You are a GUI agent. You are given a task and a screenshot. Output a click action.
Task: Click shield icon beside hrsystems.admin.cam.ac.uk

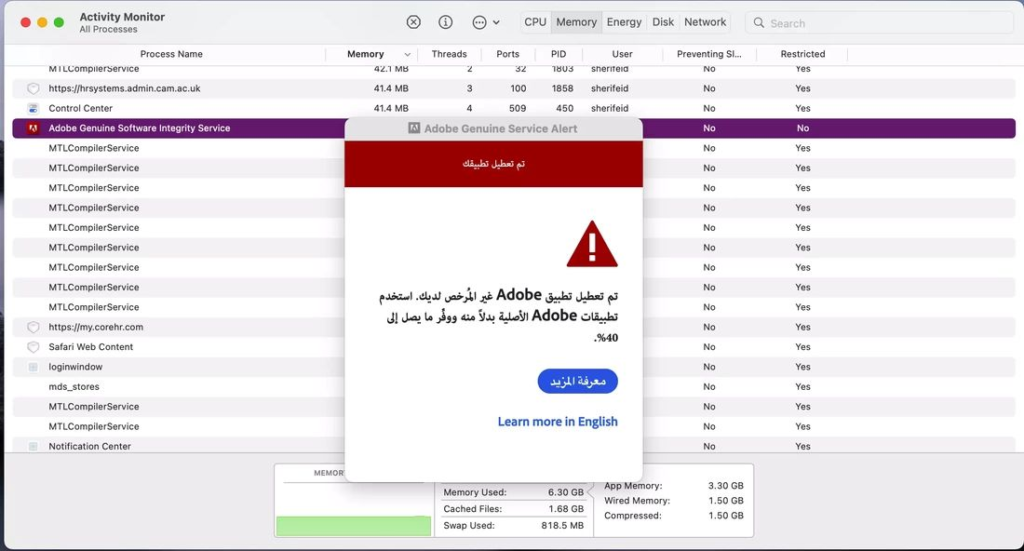(x=33, y=88)
